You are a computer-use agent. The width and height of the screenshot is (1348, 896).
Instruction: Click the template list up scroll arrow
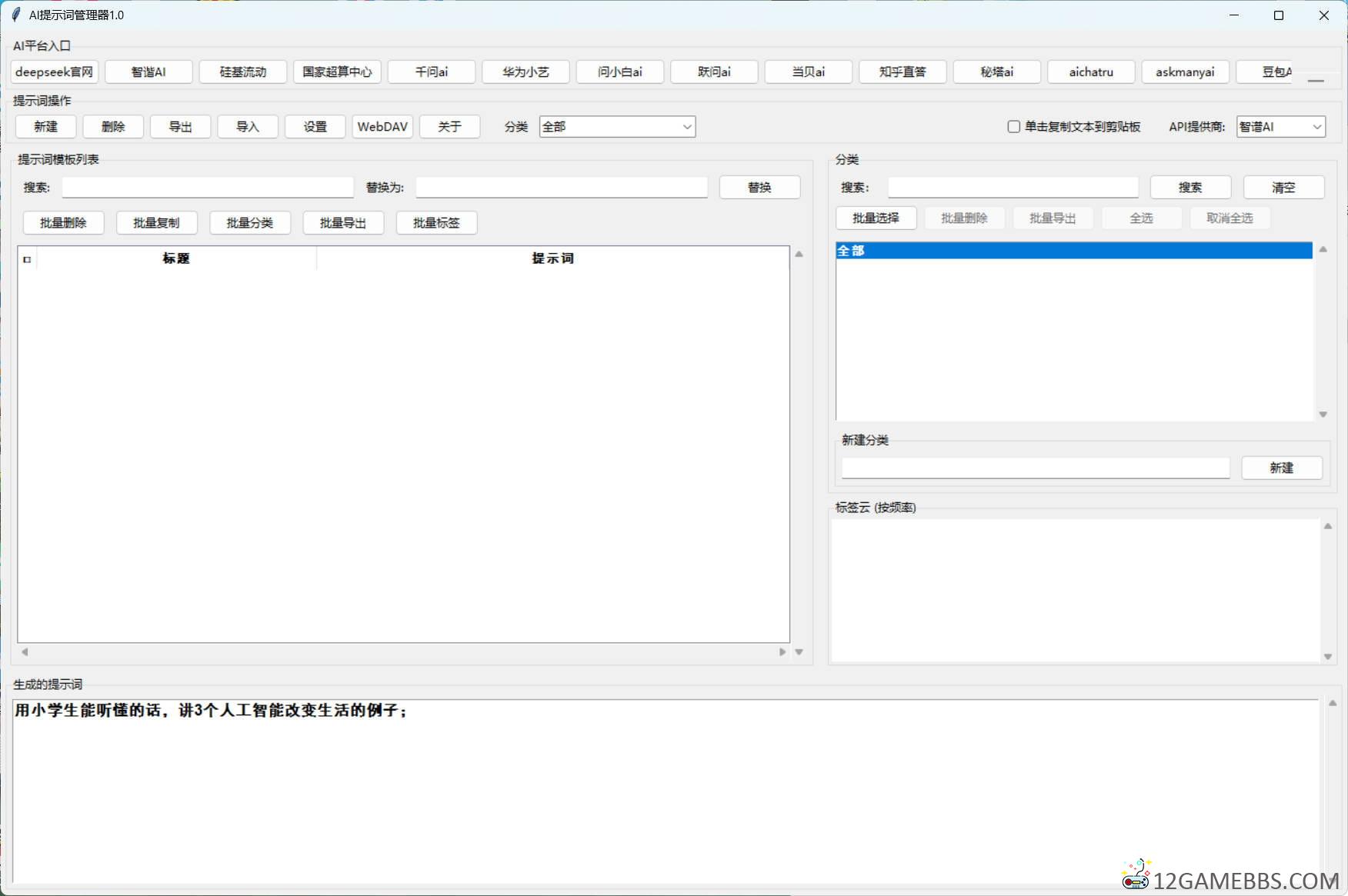pyautogui.click(x=799, y=254)
